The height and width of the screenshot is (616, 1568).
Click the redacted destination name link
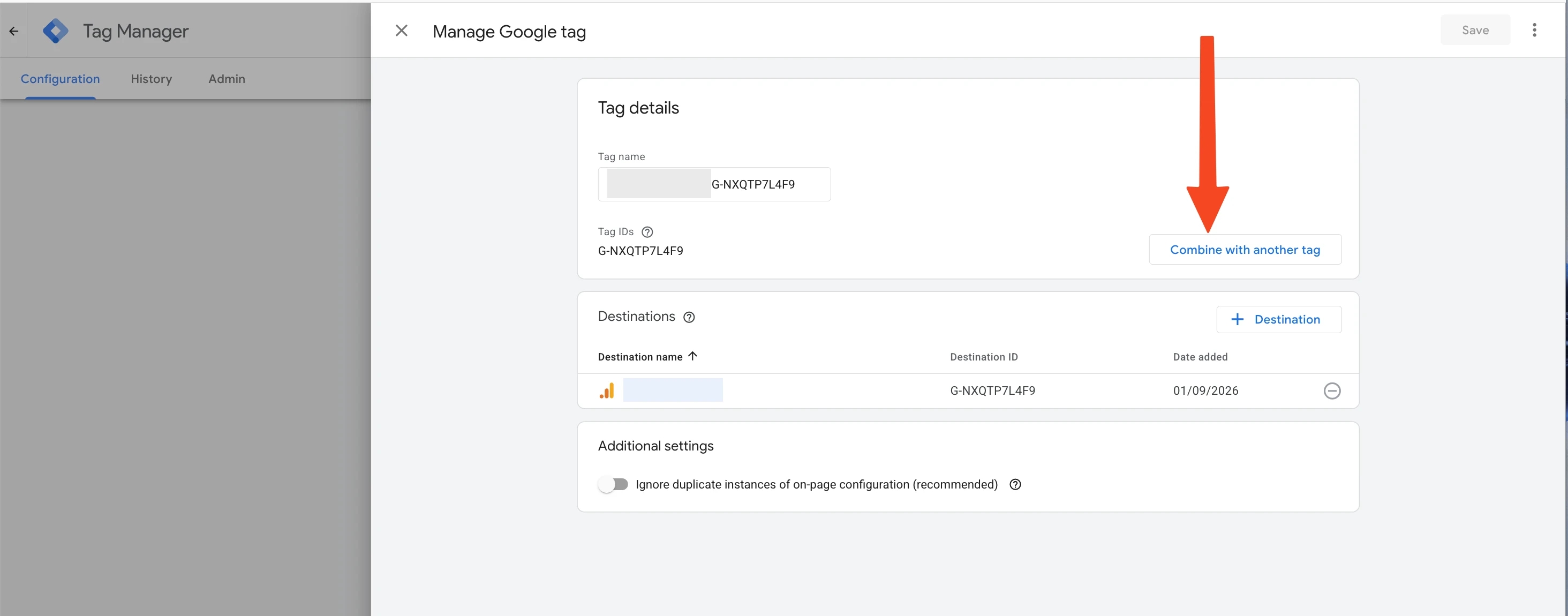click(x=673, y=390)
